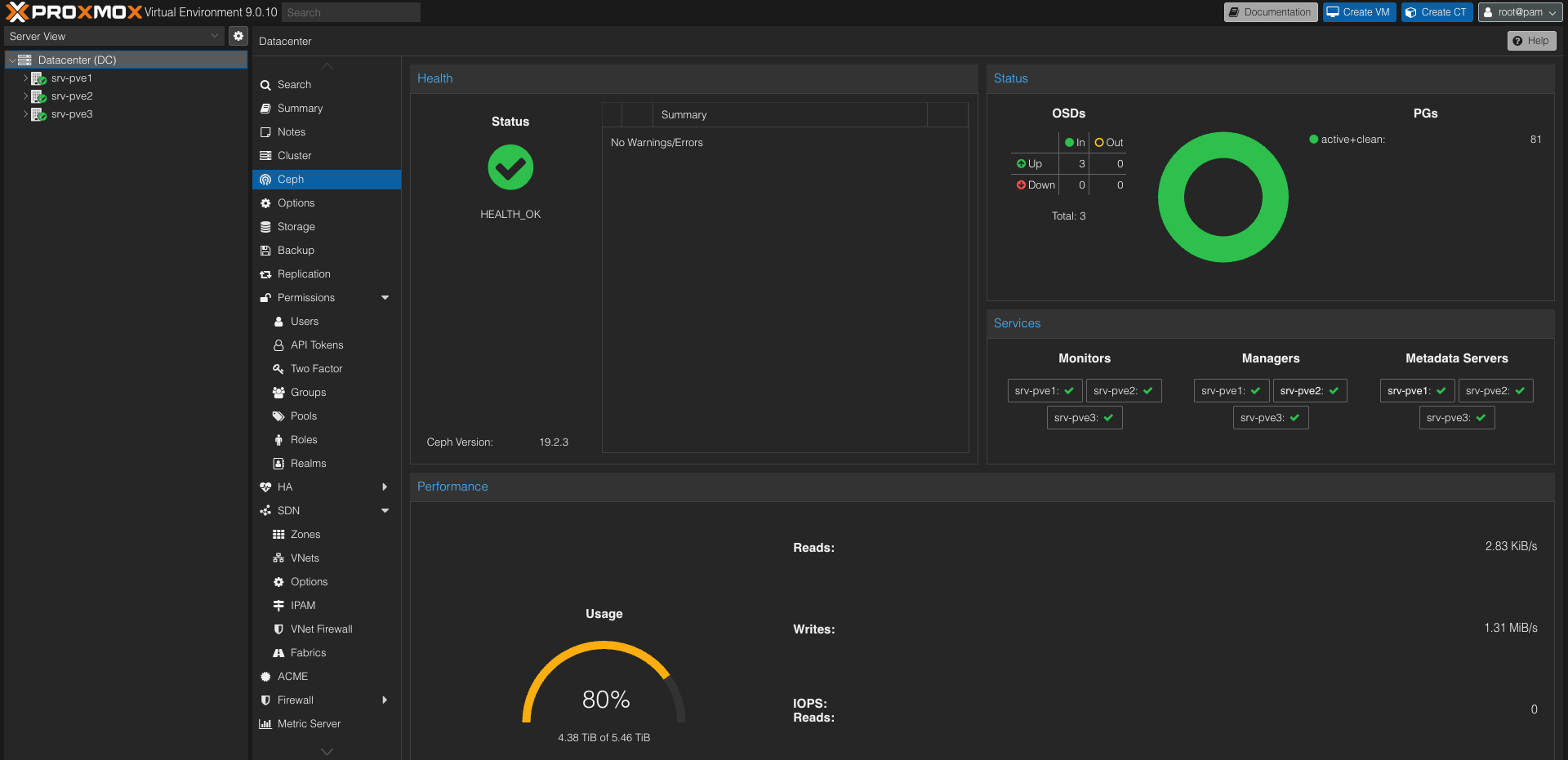Select the Backup icon in the sidebar
Screen dimensions: 1568x760
tap(266, 250)
